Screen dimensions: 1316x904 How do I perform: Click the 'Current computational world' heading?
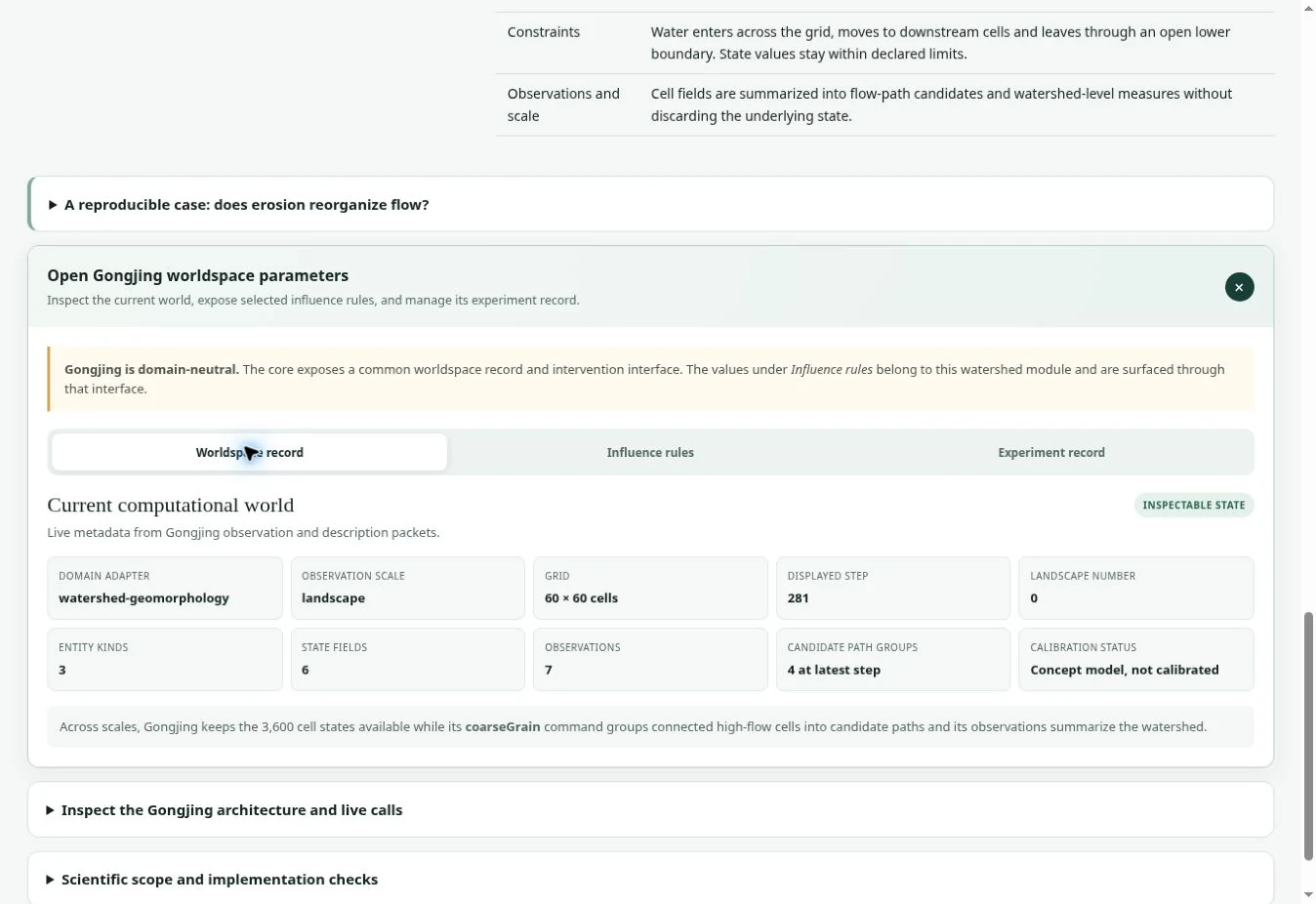click(171, 505)
